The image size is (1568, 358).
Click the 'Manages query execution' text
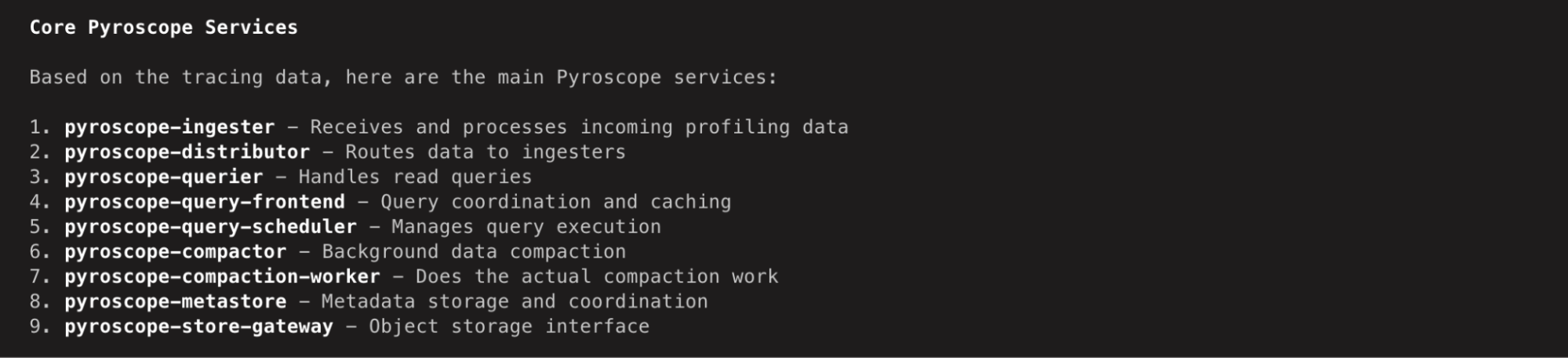point(526,227)
